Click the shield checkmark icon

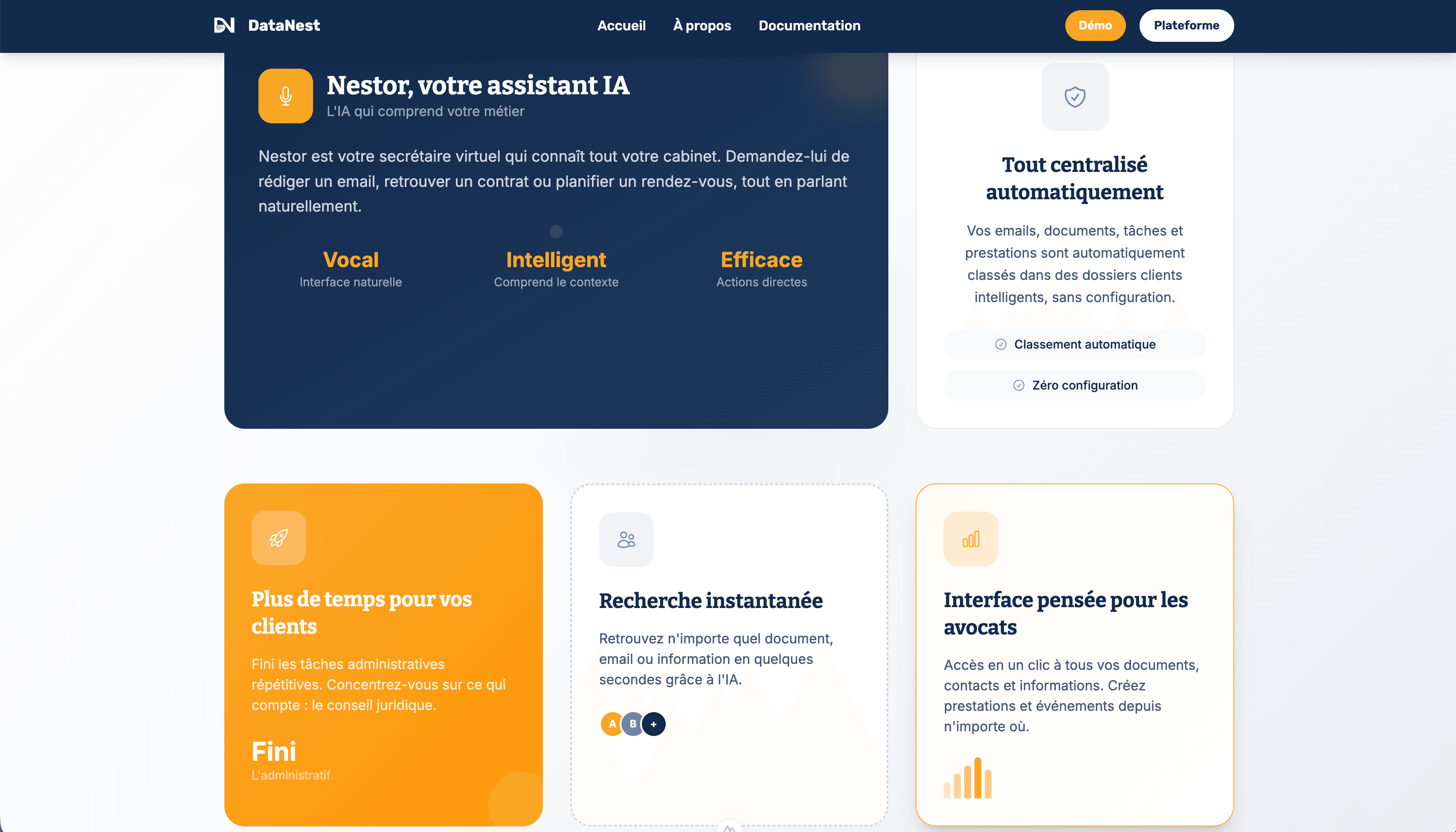pos(1074,96)
